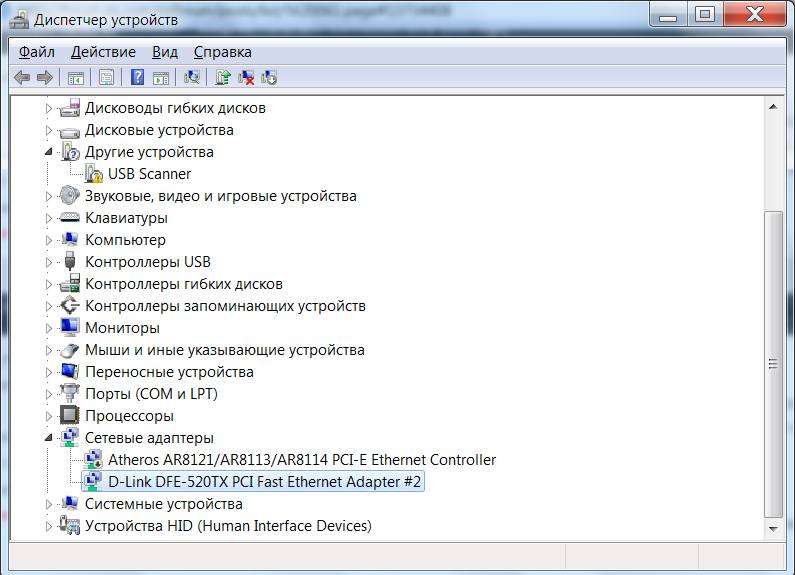795x575 pixels.
Task: Open the Properties toolbar icon
Action: point(106,78)
